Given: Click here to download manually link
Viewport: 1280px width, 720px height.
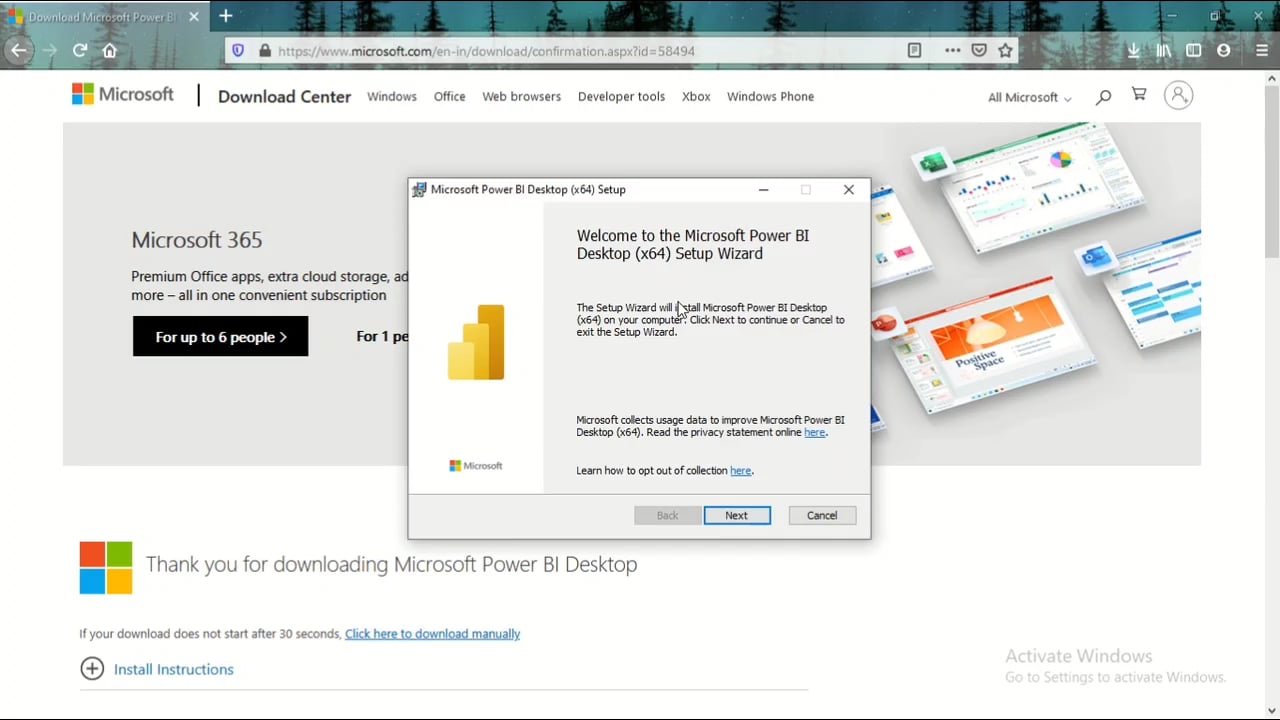Looking at the screenshot, I should [x=432, y=634].
